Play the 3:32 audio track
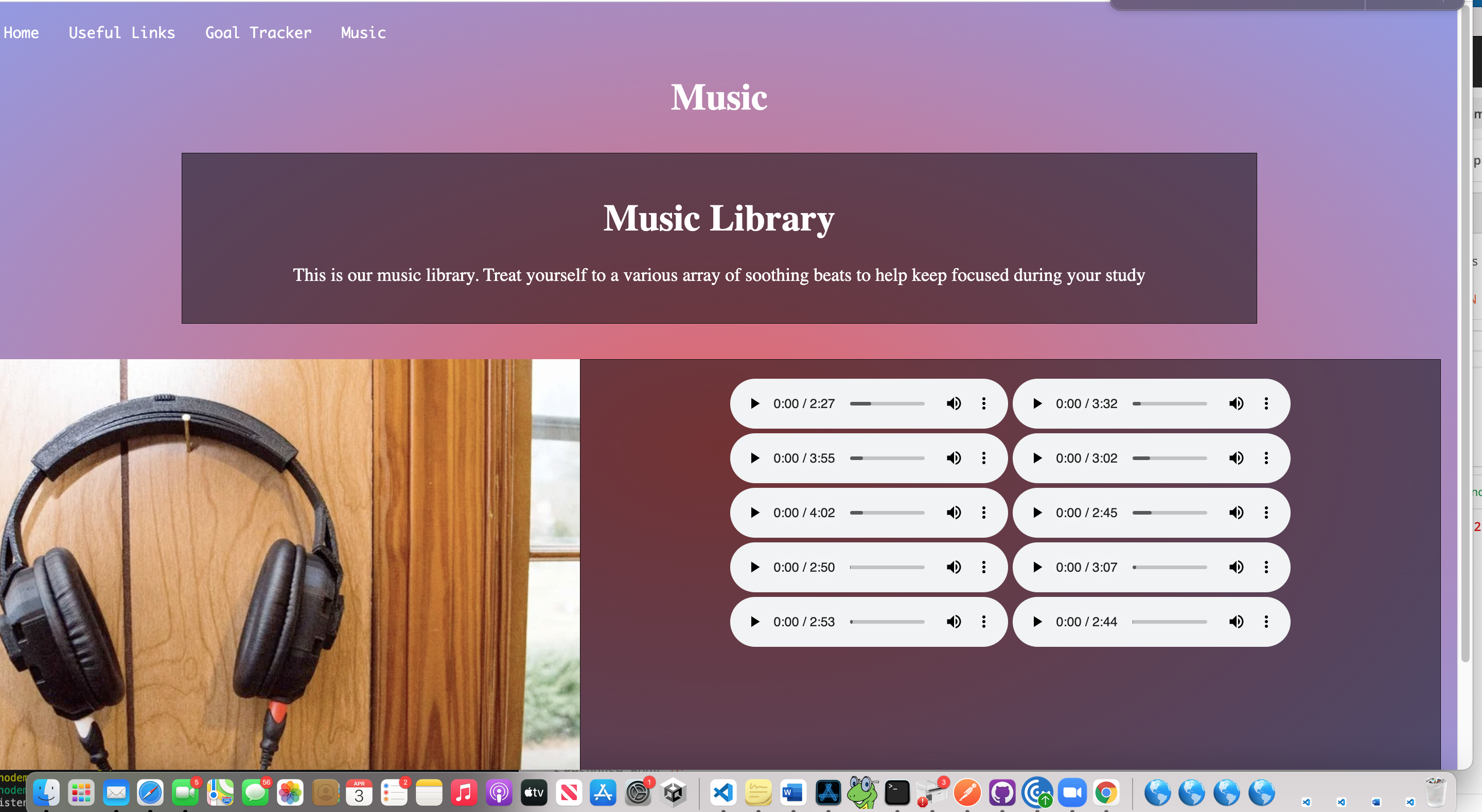This screenshot has width=1482, height=812. click(x=1037, y=403)
